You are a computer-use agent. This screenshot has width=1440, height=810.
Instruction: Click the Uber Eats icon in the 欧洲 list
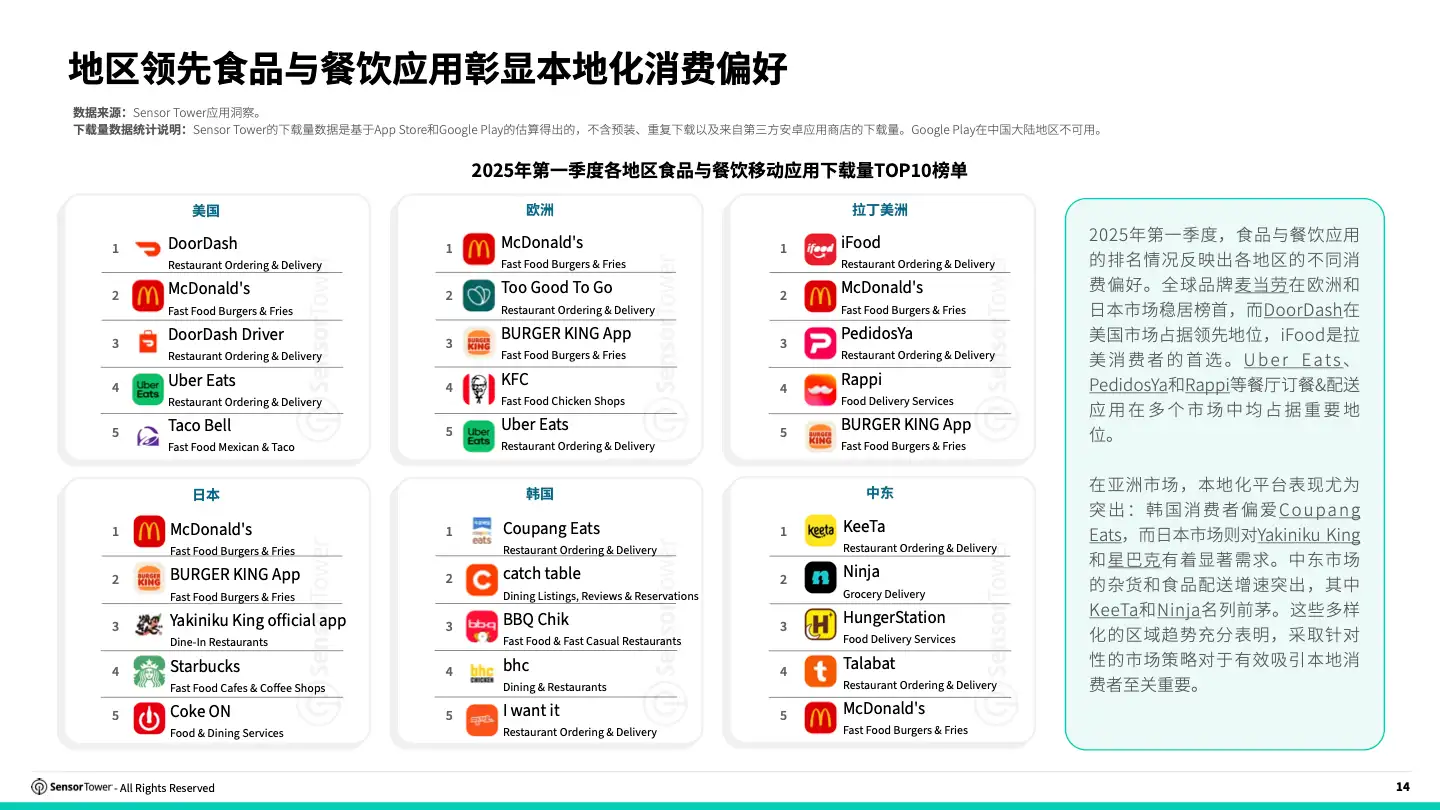pos(479,434)
